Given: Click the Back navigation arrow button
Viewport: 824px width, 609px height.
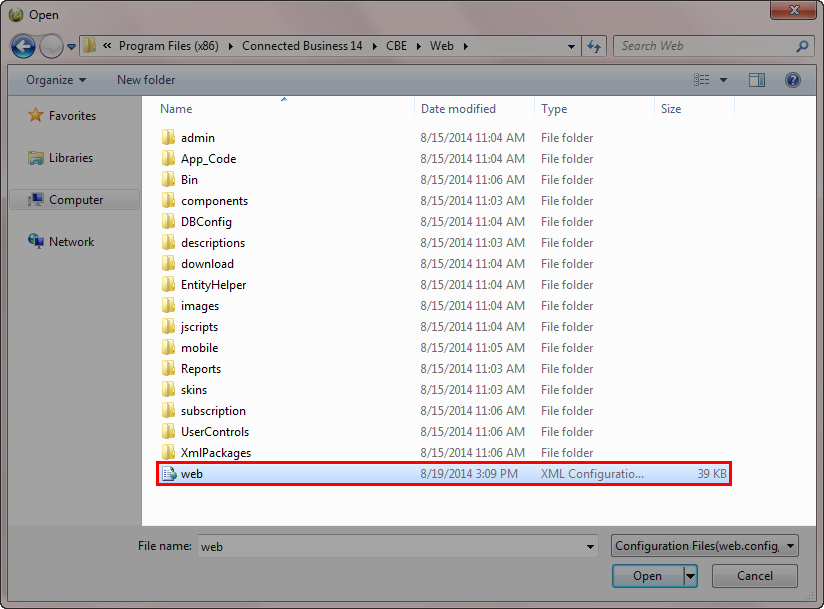Looking at the screenshot, I should click(x=24, y=46).
